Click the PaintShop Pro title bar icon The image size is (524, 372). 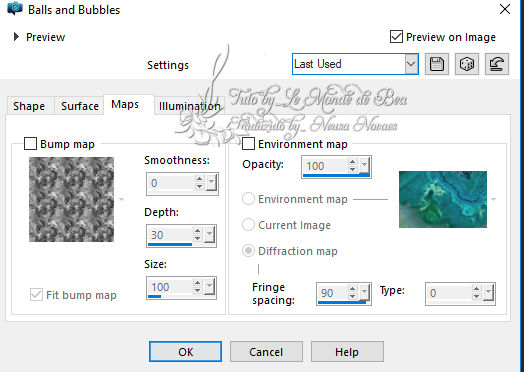pyautogui.click(x=15, y=8)
